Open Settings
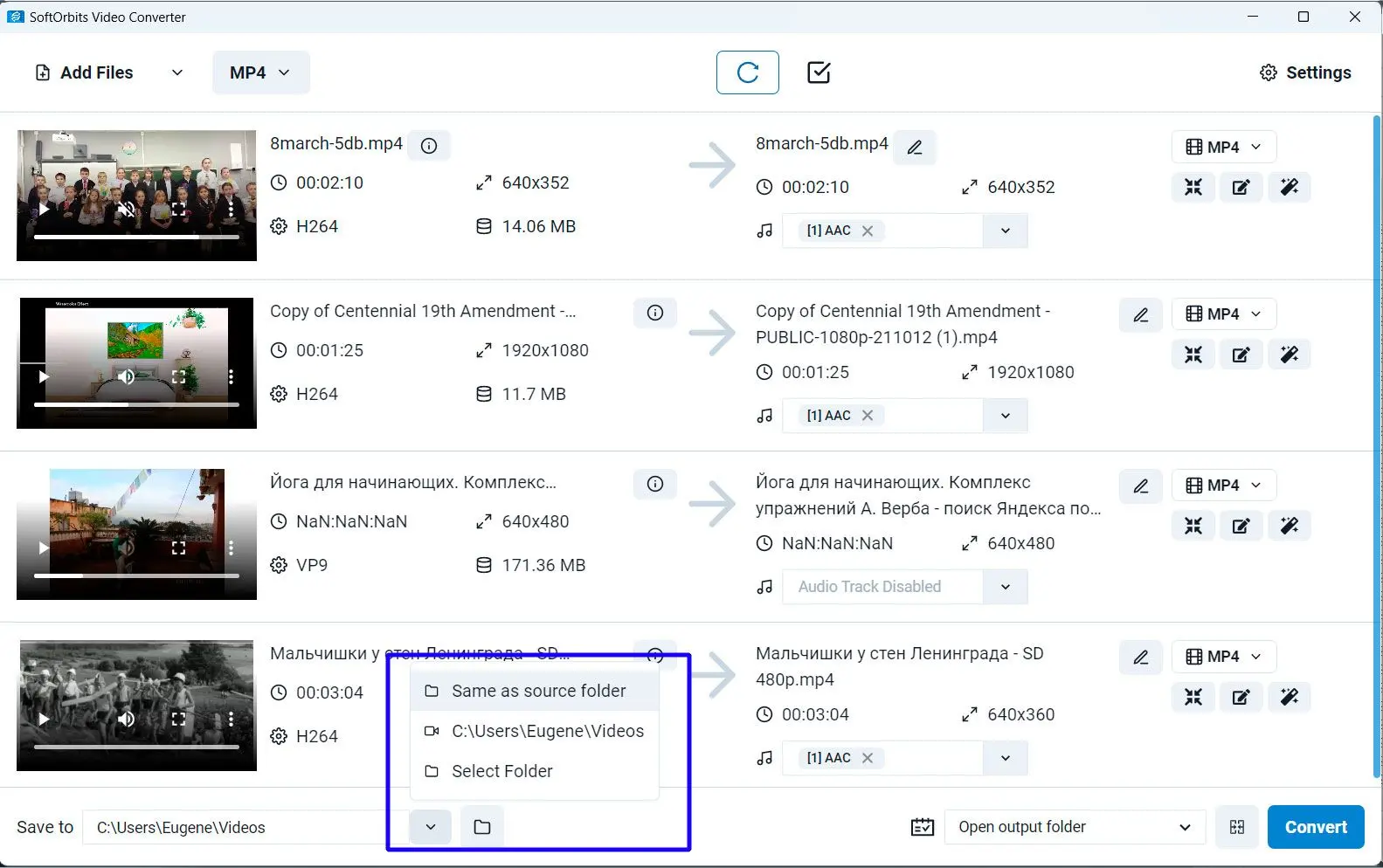The width and height of the screenshot is (1383, 868). point(1305,72)
